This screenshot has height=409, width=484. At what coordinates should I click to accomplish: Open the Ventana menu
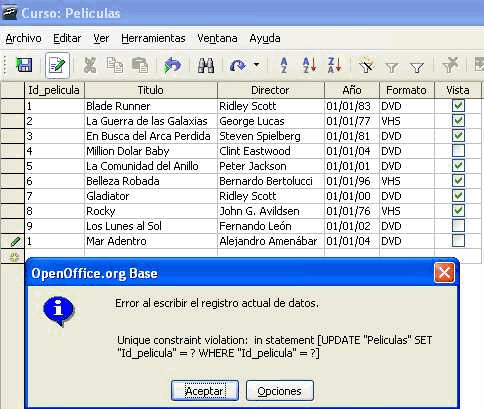pos(217,38)
